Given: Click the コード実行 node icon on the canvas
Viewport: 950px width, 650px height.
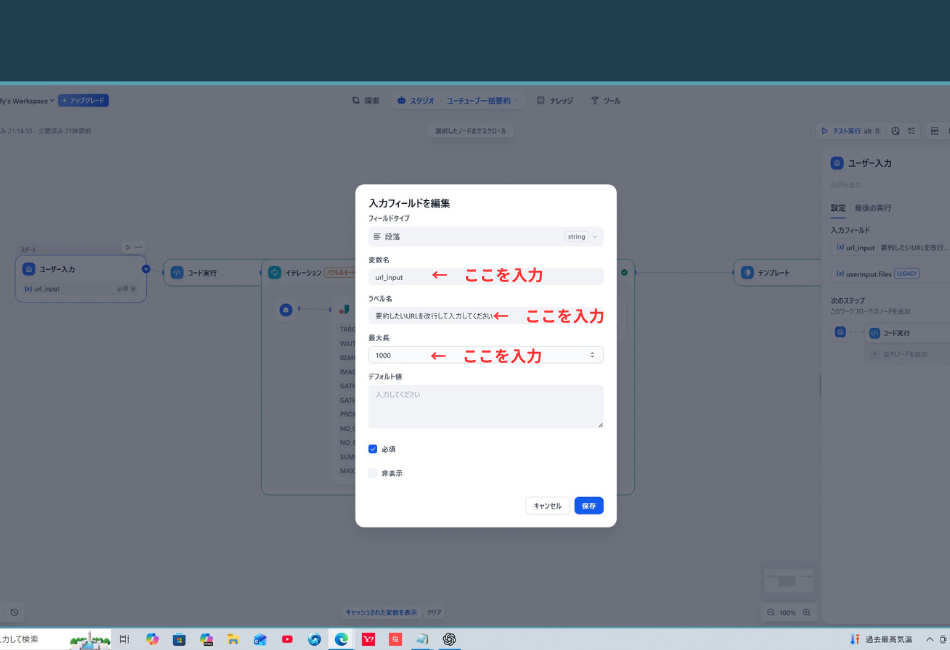Looking at the screenshot, I should (176, 272).
